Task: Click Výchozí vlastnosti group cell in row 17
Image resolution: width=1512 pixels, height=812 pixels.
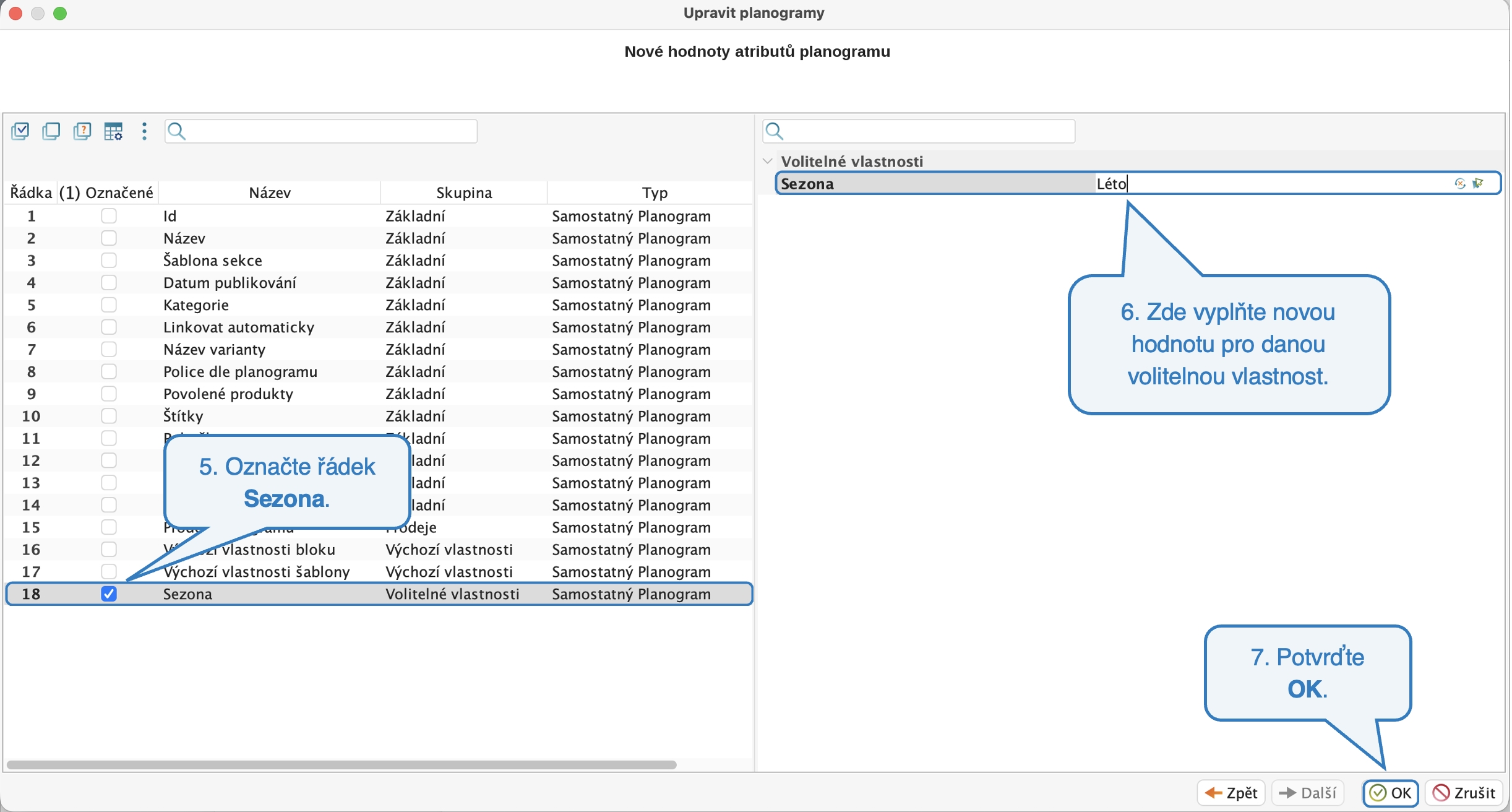Action: click(449, 572)
